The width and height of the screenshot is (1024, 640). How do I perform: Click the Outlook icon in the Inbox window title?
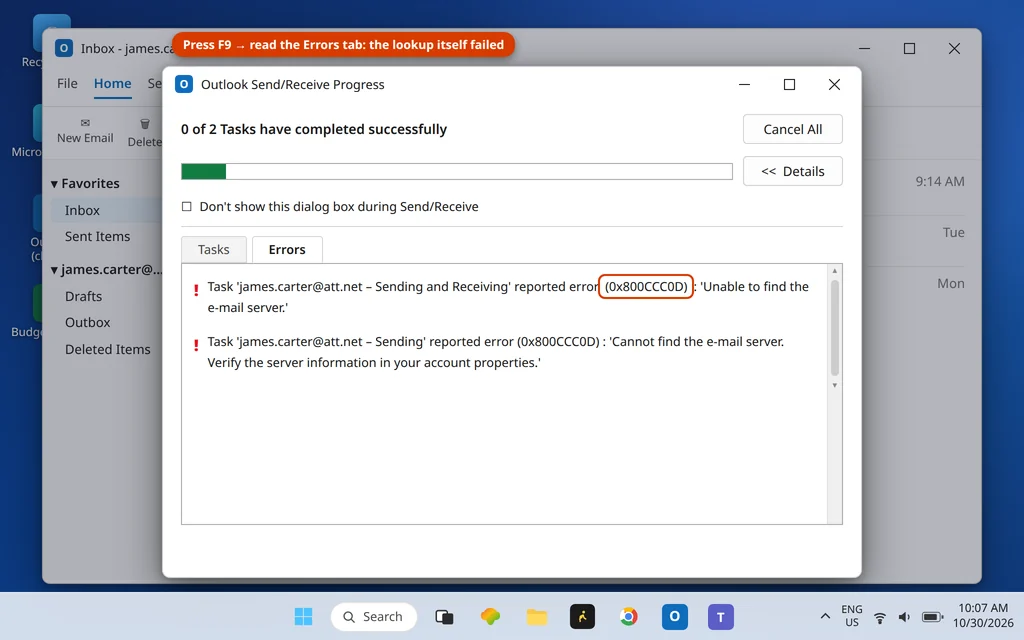pyautogui.click(x=64, y=48)
